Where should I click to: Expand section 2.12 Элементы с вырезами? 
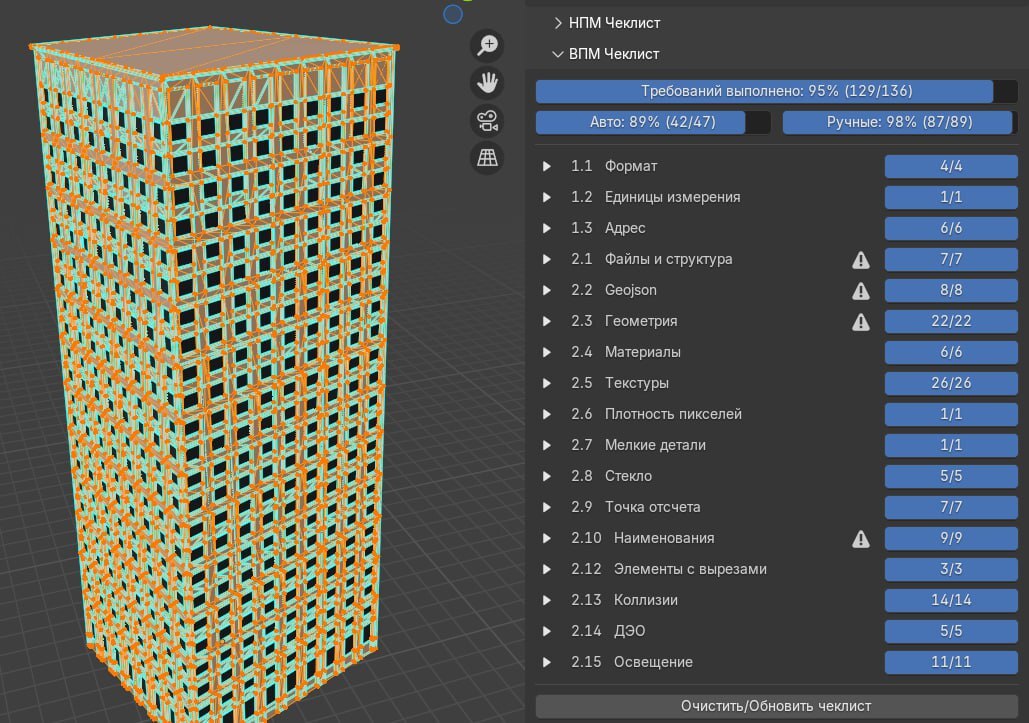coord(547,569)
